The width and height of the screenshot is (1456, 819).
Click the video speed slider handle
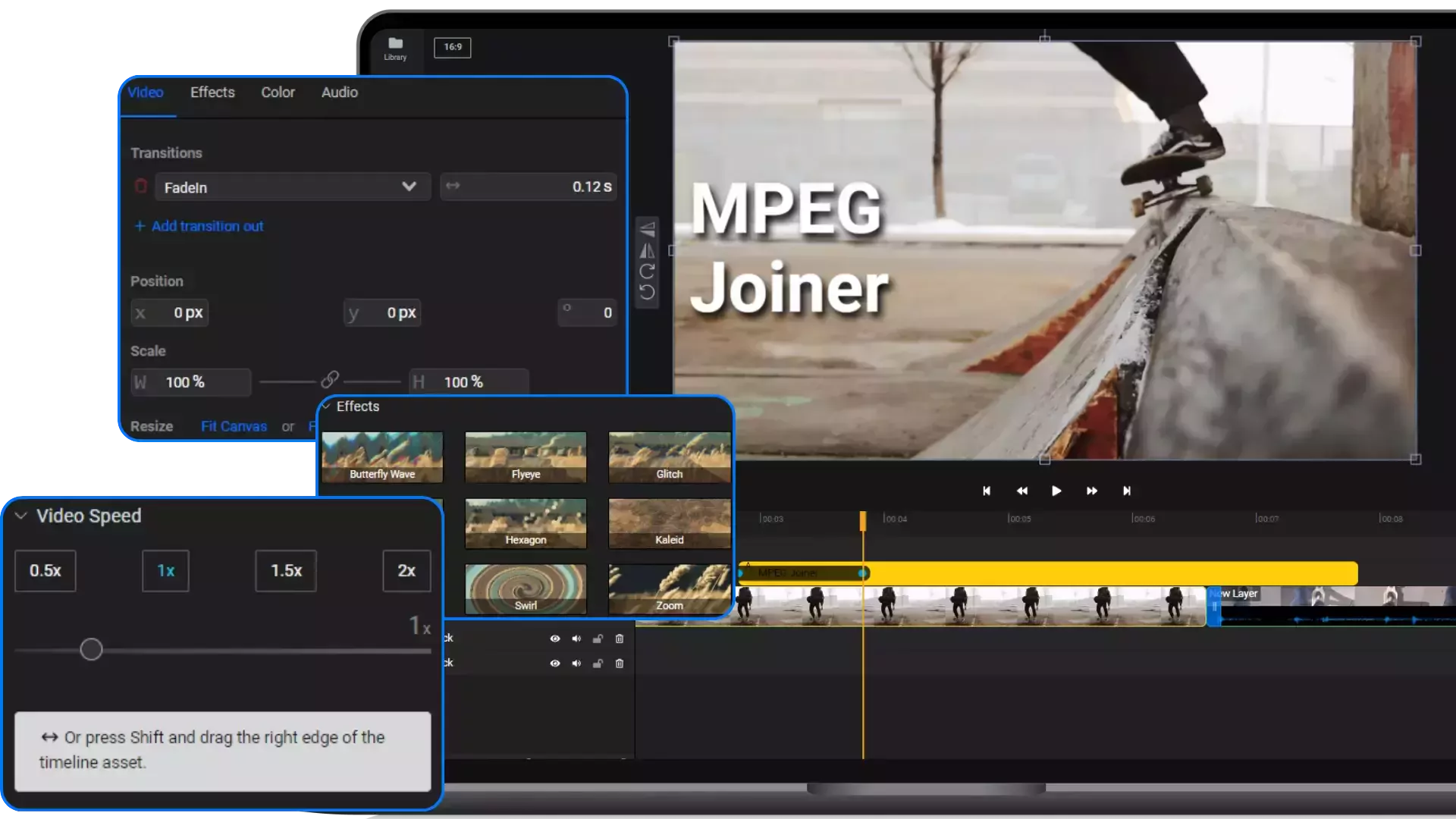[x=91, y=649]
